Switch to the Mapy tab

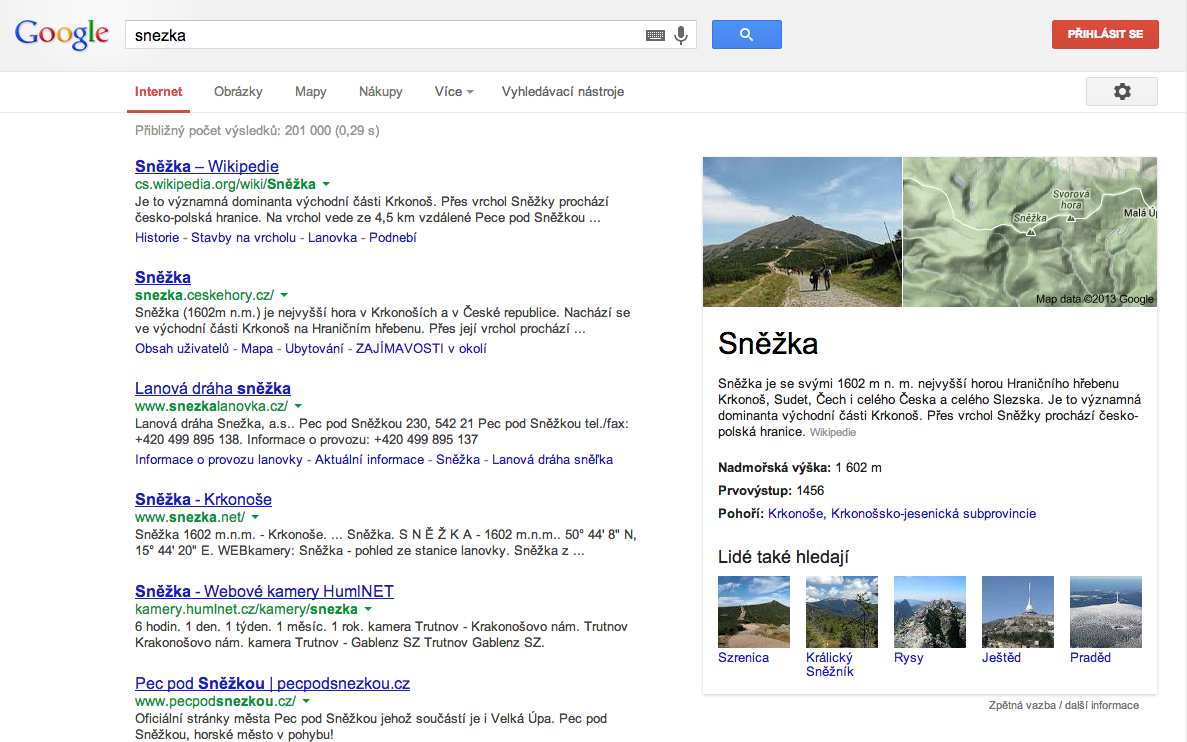[x=310, y=92]
